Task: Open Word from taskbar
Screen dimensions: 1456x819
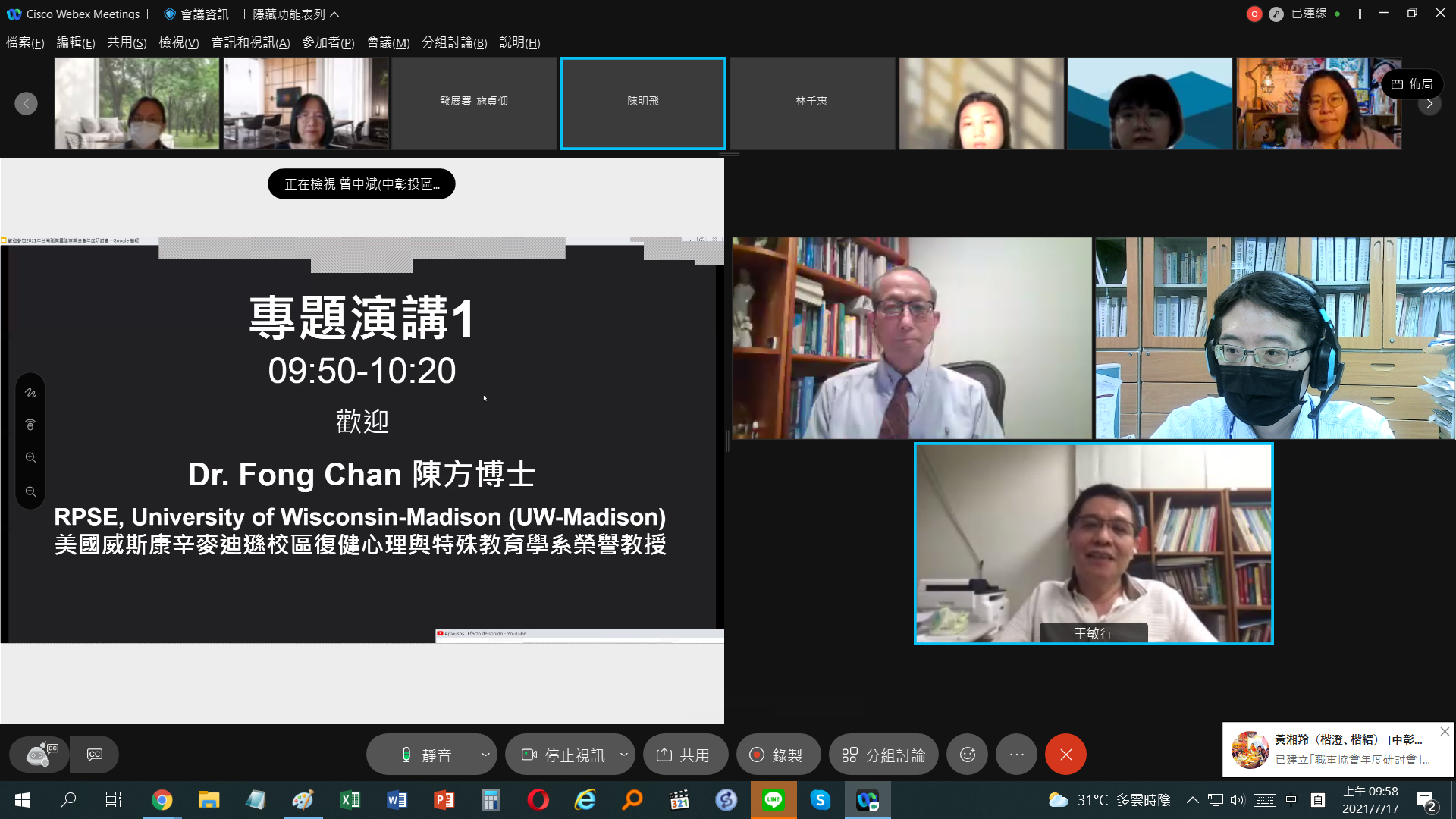Action: 397,800
